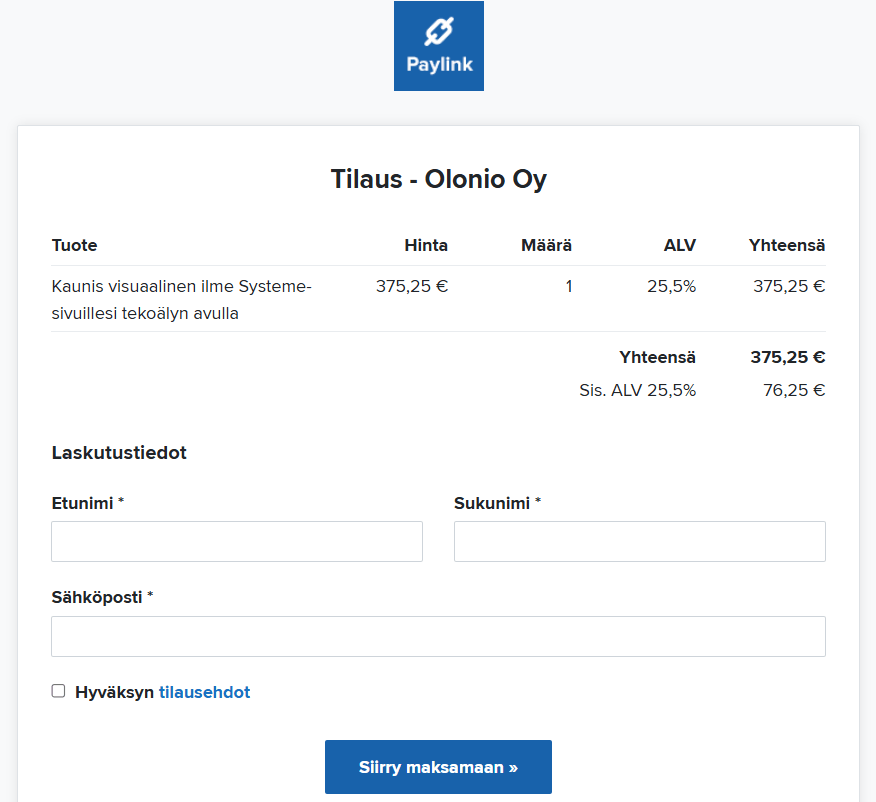876x802 pixels.
Task: Click the Paylink logo
Action: pyautogui.click(x=439, y=46)
